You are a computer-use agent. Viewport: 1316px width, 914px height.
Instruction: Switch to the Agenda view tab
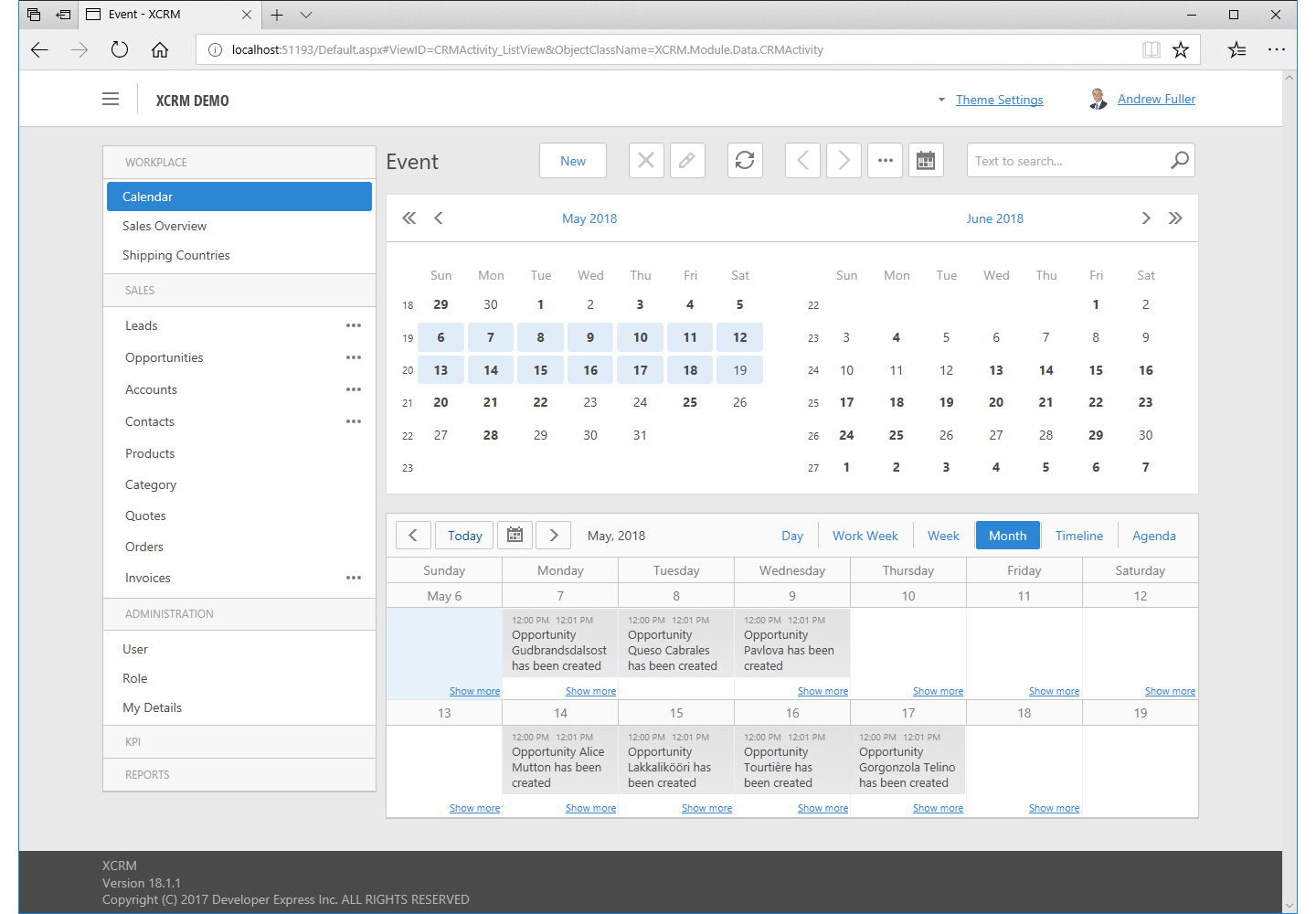pyautogui.click(x=1153, y=536)
